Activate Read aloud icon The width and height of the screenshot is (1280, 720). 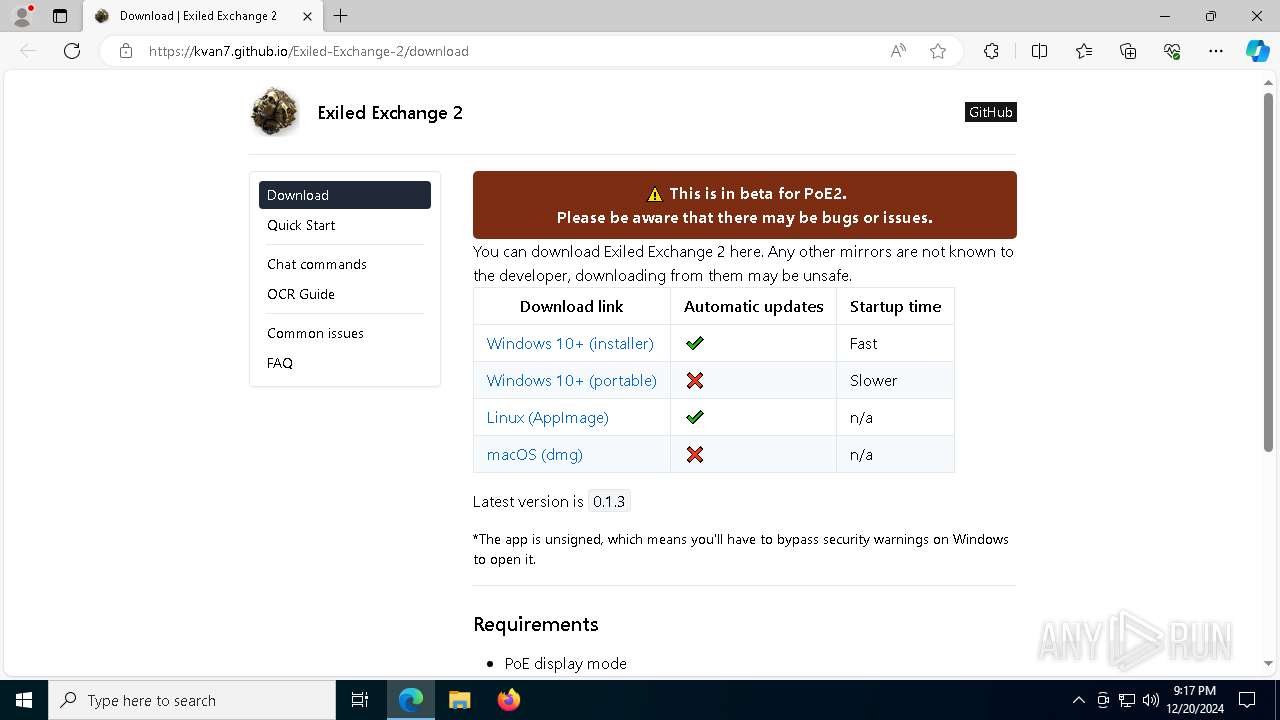[x=898, y=51]
